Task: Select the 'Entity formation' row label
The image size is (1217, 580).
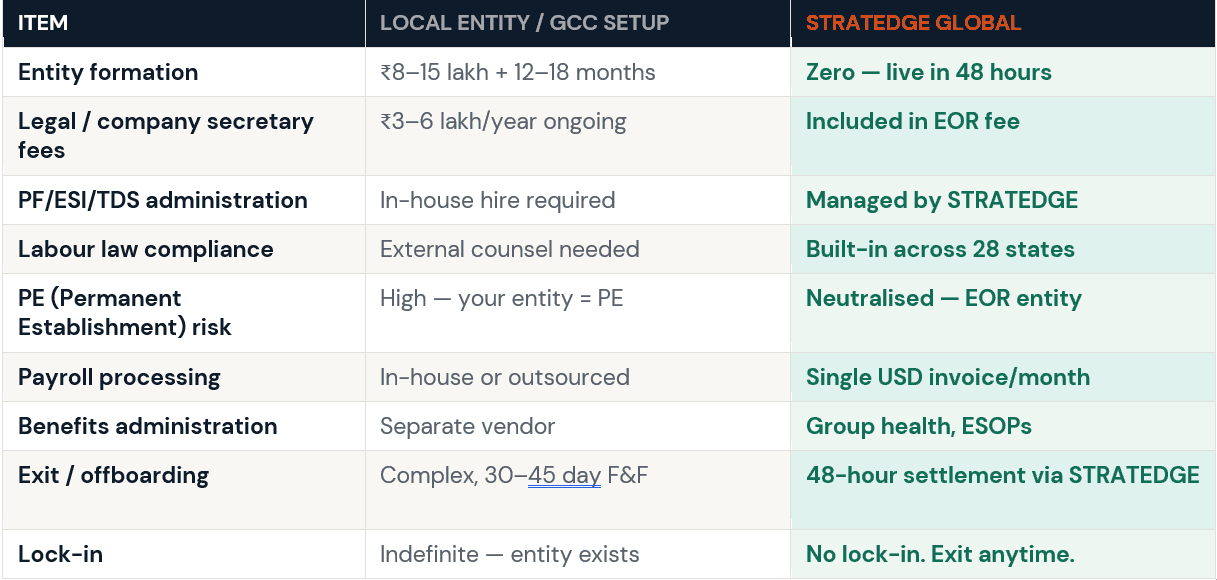Action: [108, 72]
